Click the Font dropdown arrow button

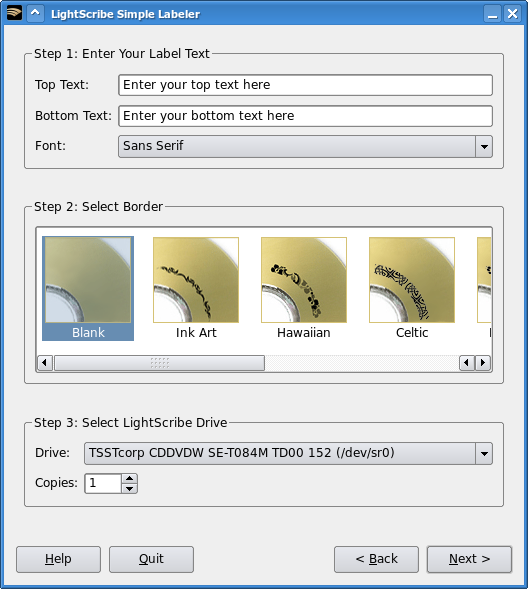(x=484, y=146)
